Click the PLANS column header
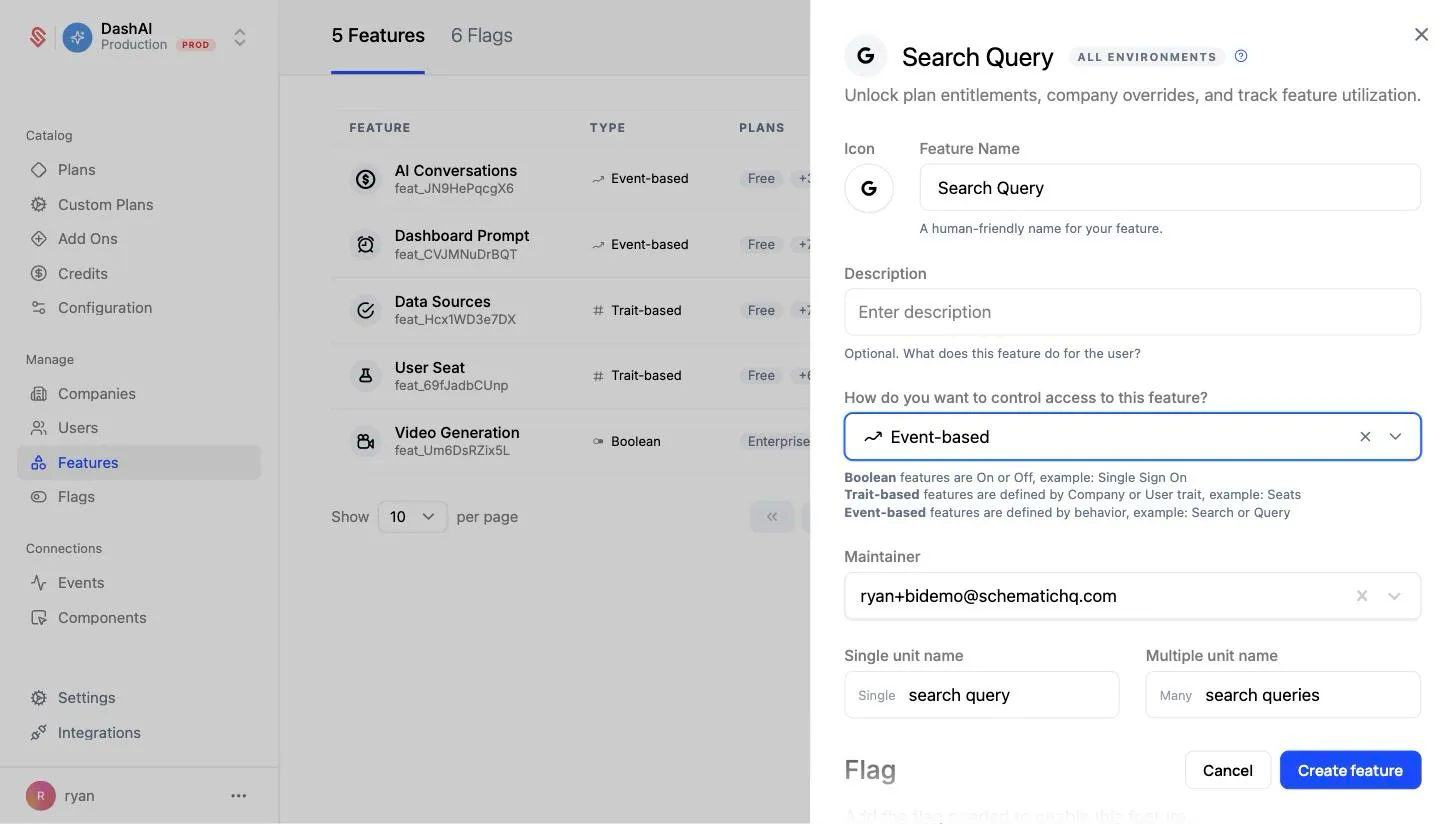1456x824 pixels. pyautogui.click(x=762, y=128)
